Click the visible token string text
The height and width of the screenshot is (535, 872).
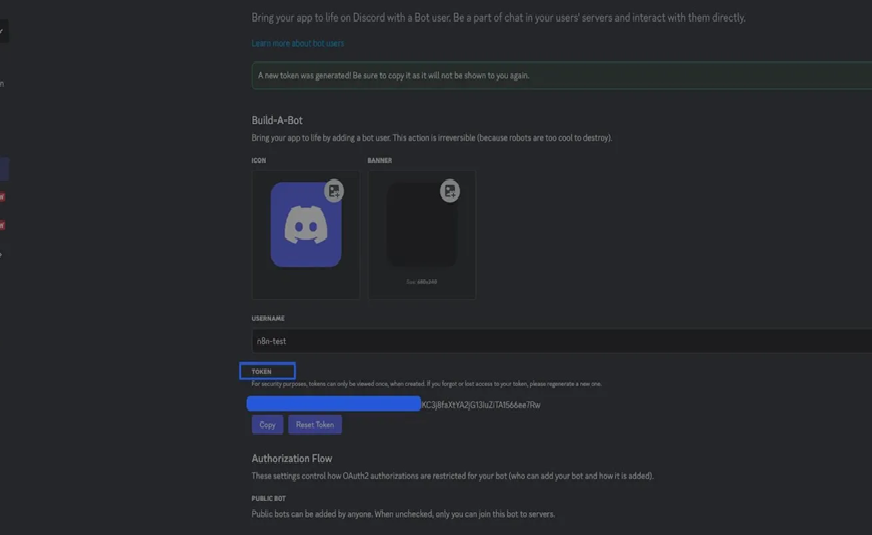point(481,405)
